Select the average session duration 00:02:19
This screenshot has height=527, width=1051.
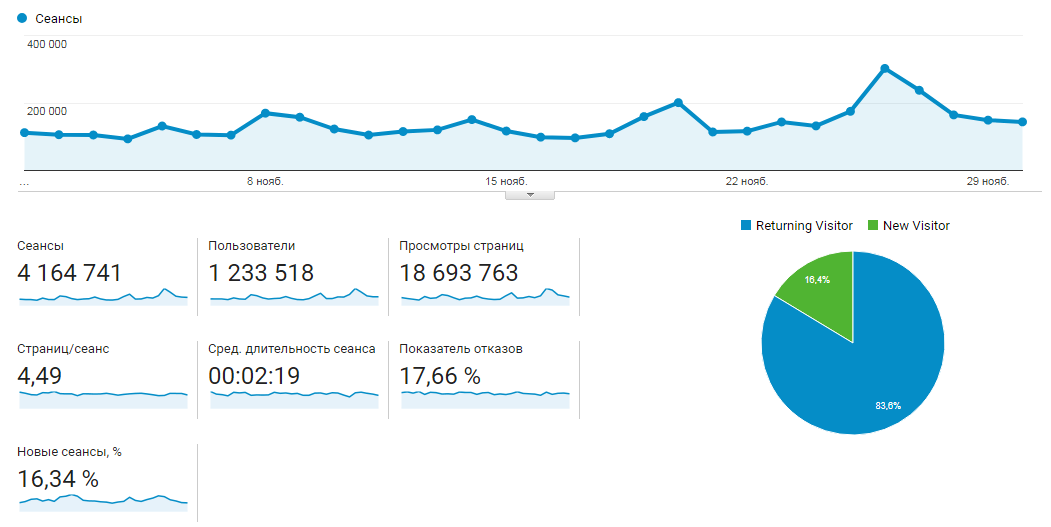pyautogui.click(x=254, y=376)
